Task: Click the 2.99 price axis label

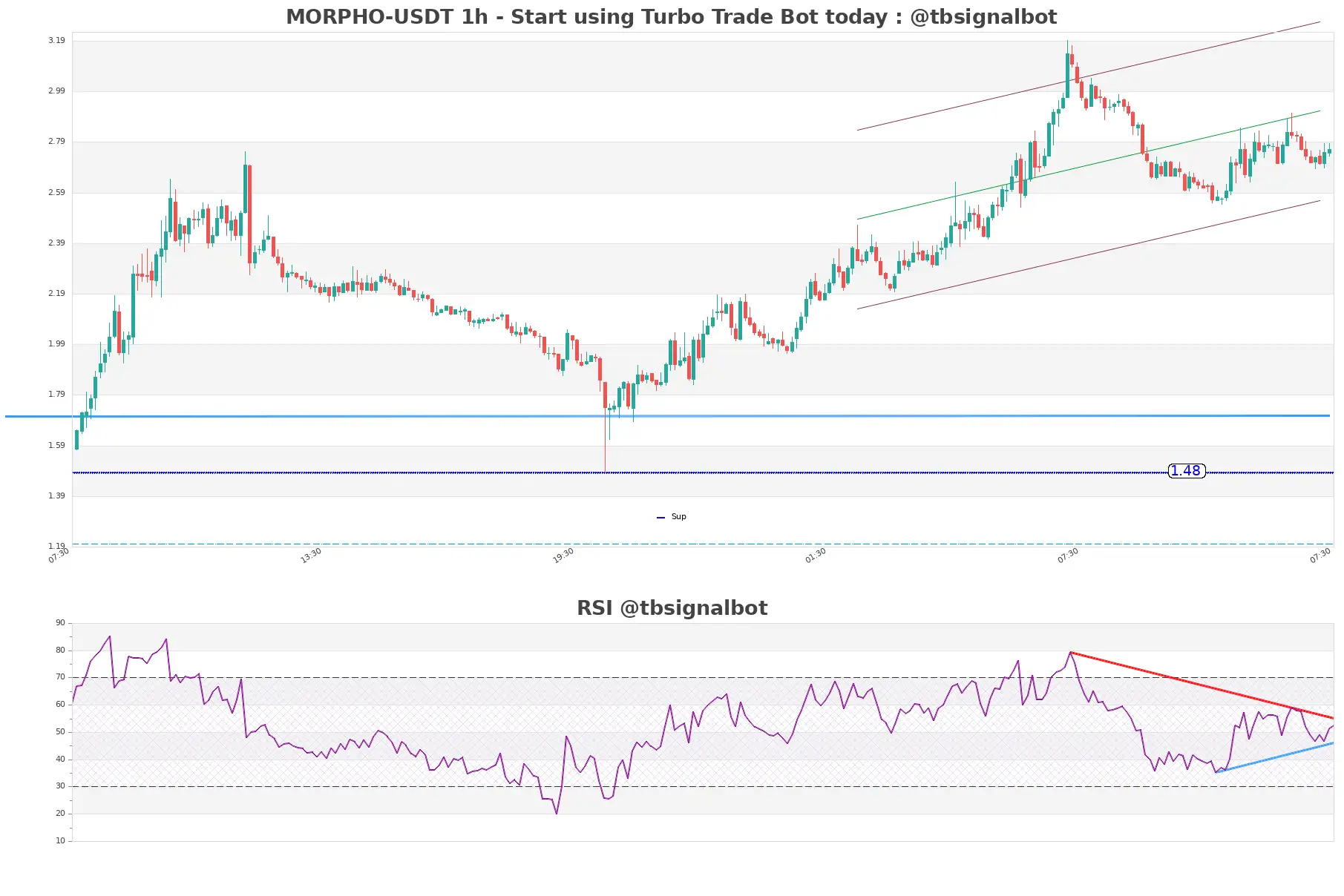Action: click(x=56, y=90)
